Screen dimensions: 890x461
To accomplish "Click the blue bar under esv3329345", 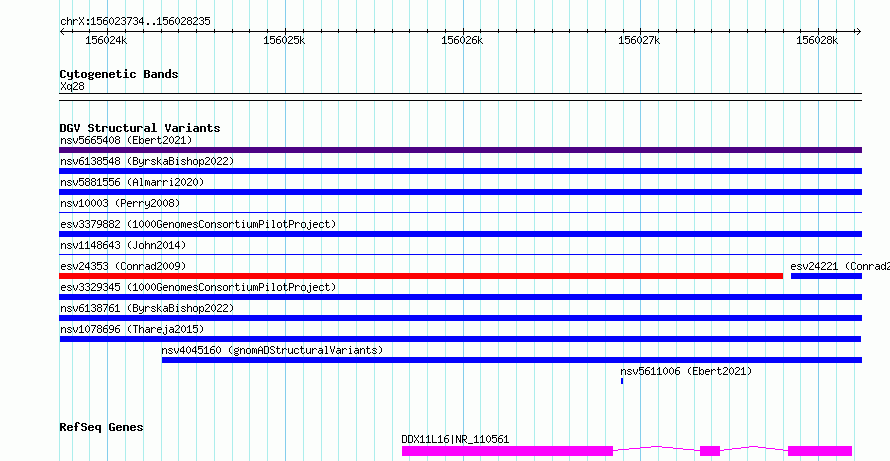I will pyautogui.click(x=460, y=297).
